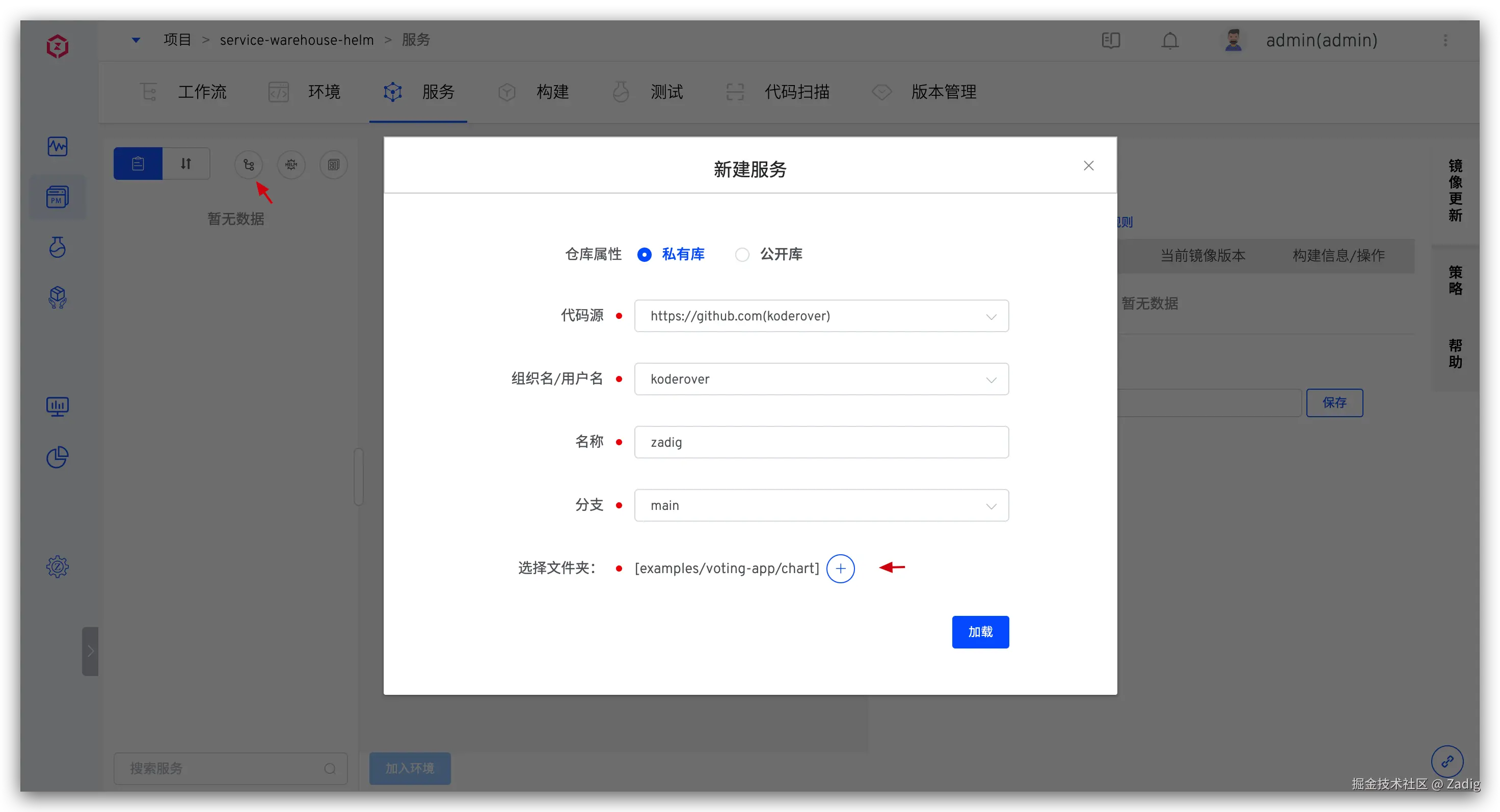This screenshot has height=812, width=1500.
Task: Open the data dashboard monitor sidebar icon
Action: [x=57, y=407]
